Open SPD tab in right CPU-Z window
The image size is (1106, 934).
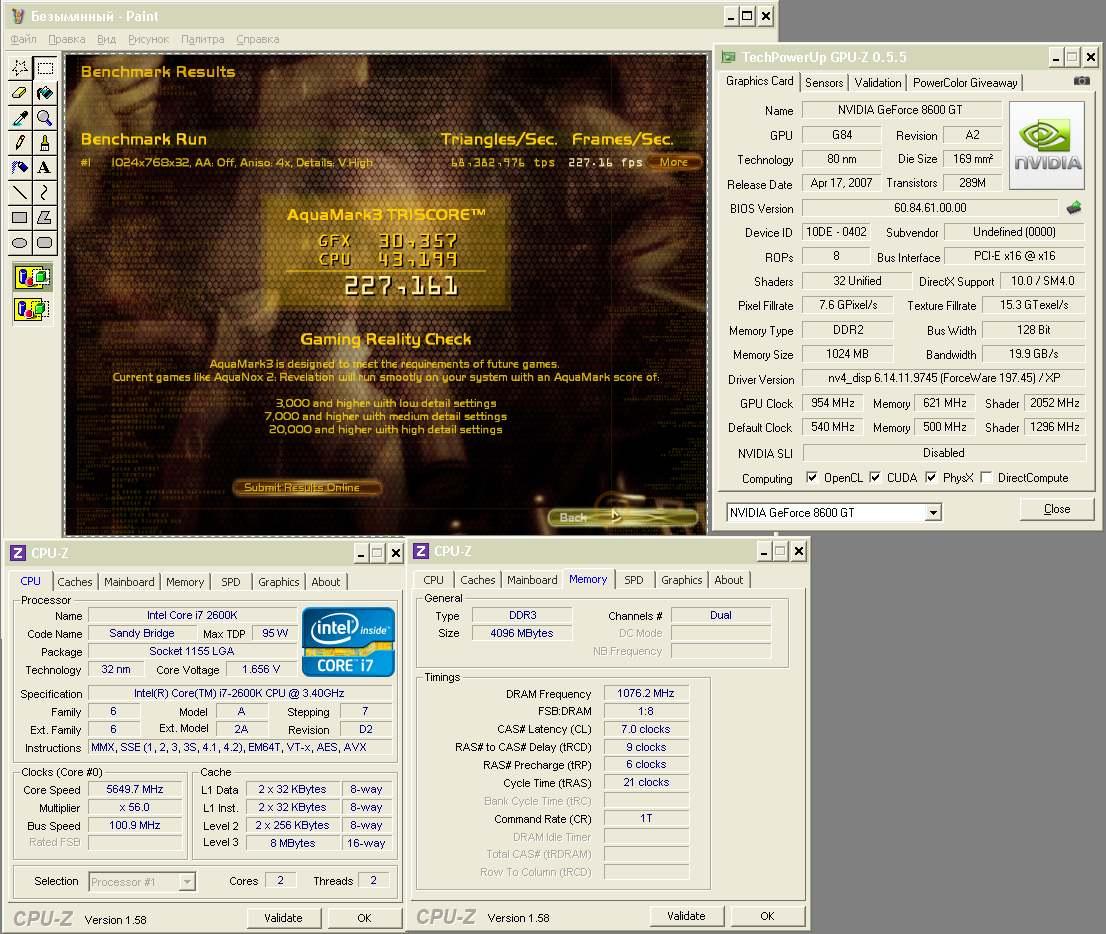click(633, 580)
